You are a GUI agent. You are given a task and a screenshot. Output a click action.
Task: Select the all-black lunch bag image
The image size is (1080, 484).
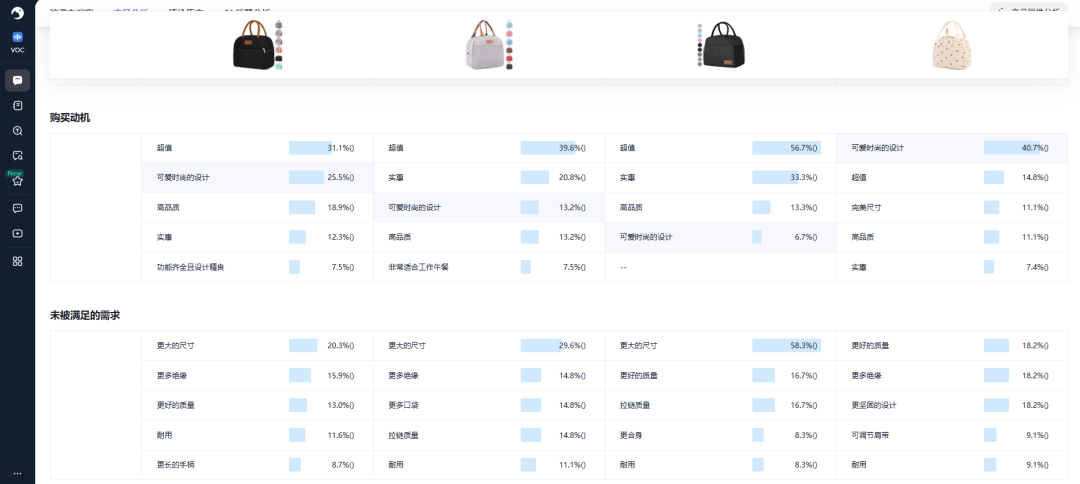(723, 45)
